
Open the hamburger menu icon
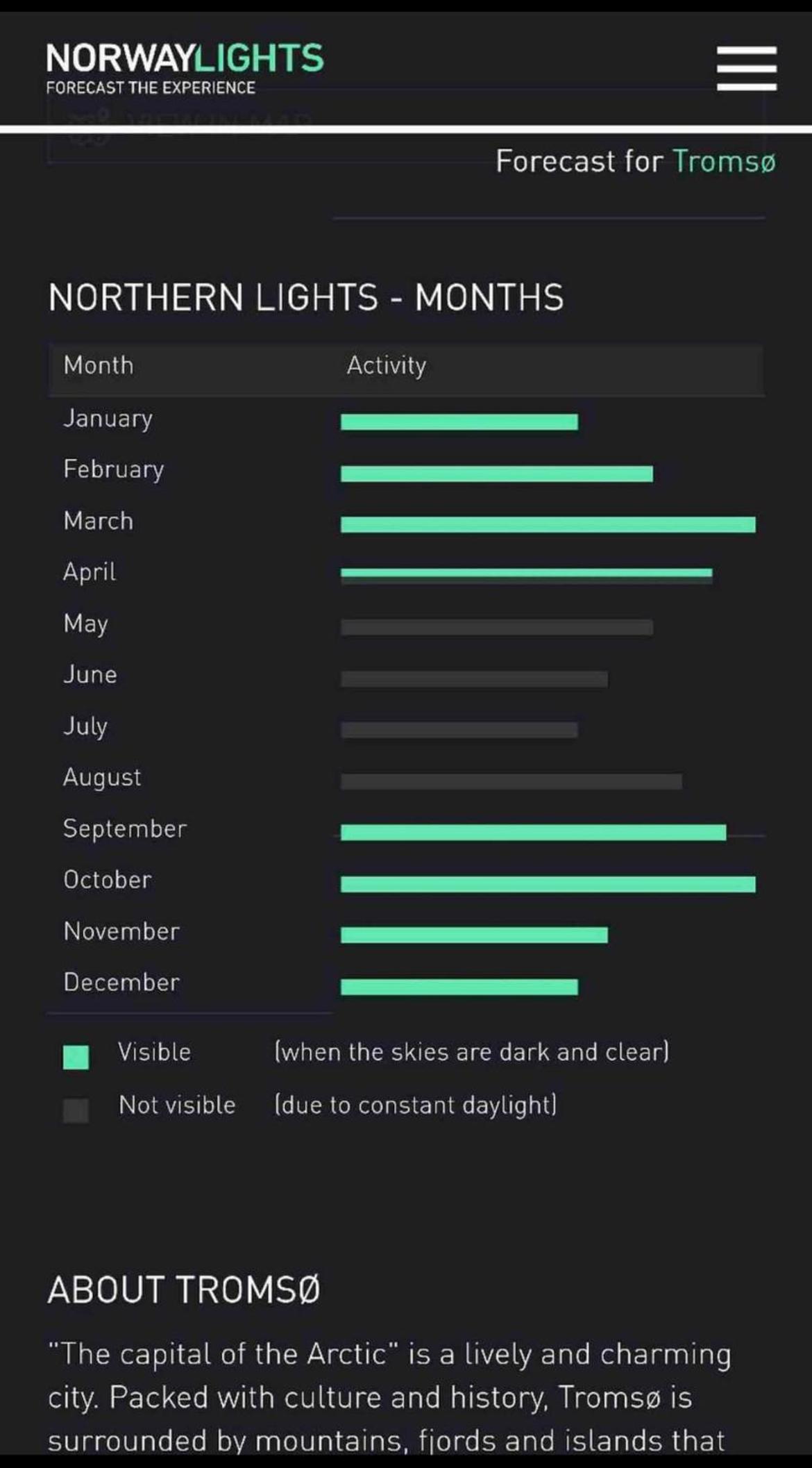[x=747, y=68]
